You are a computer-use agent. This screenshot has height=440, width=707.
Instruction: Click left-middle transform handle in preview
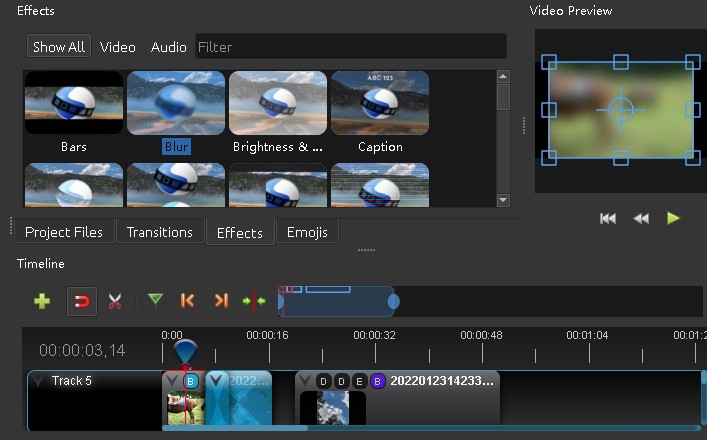click(x=549, y=110)
